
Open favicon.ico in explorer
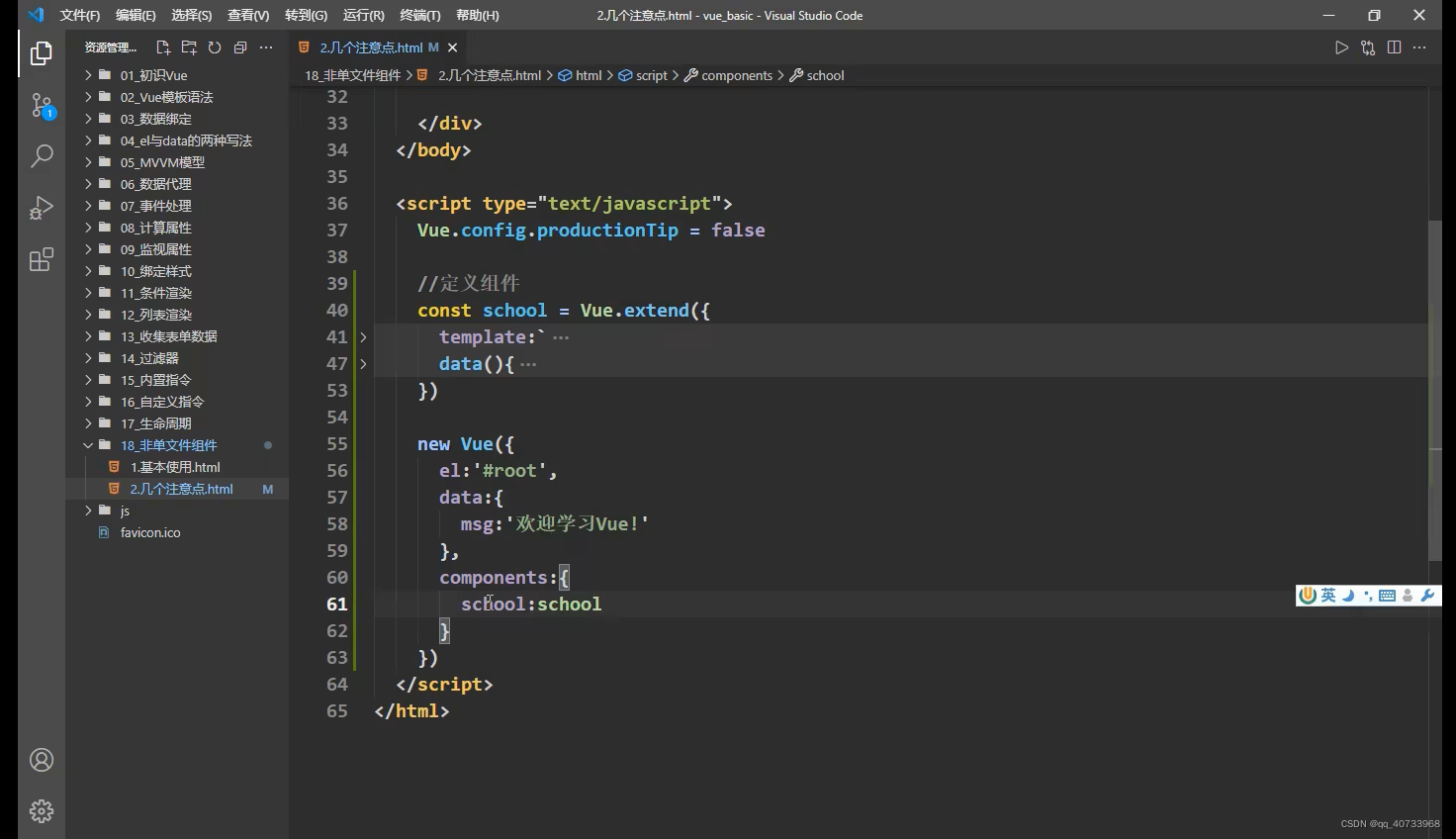tap(177, 532)
